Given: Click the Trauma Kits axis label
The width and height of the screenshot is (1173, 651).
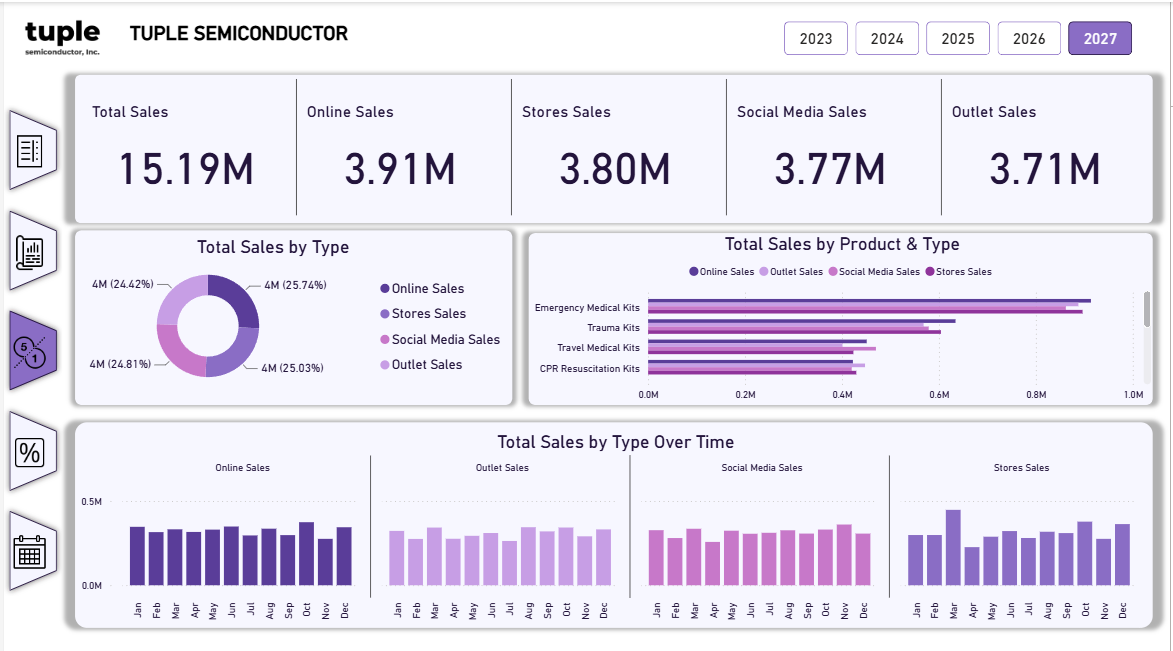Looking at the screenshot, I should click(x=613, y=328).
